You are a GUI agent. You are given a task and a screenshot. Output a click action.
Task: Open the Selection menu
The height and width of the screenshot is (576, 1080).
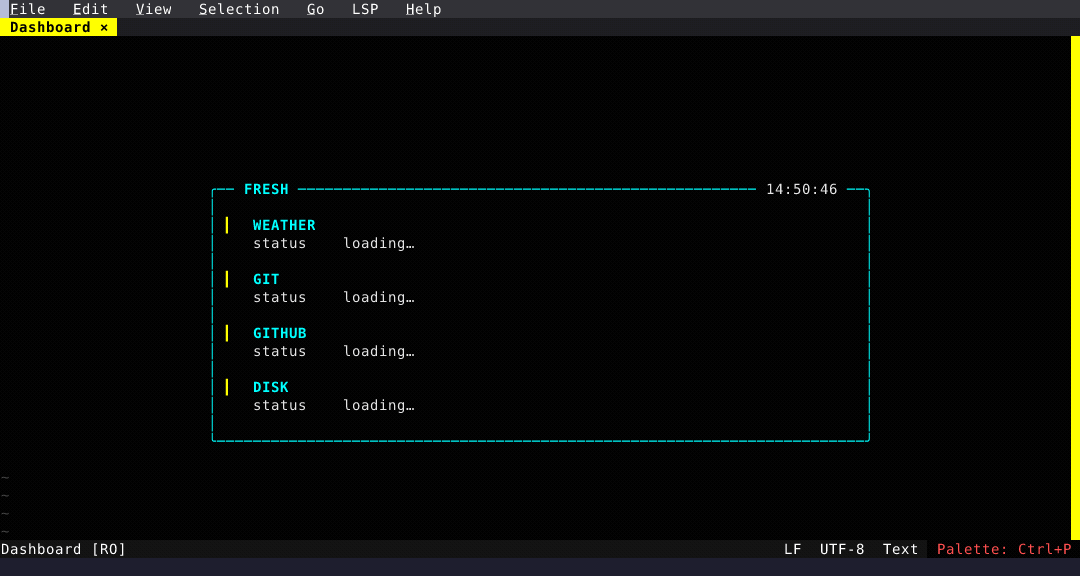point(239,9)
